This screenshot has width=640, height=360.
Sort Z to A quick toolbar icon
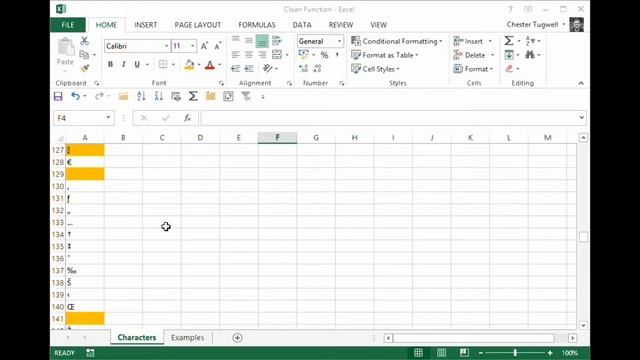coord(159,96)
